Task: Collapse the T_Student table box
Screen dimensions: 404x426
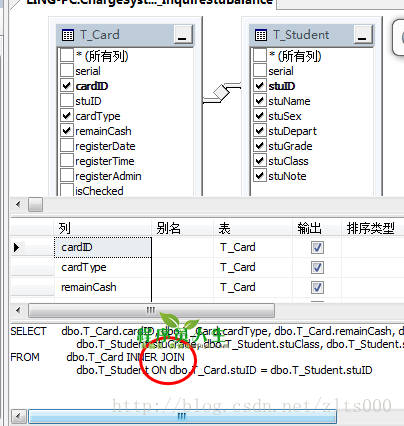Action: pos(363,35)
